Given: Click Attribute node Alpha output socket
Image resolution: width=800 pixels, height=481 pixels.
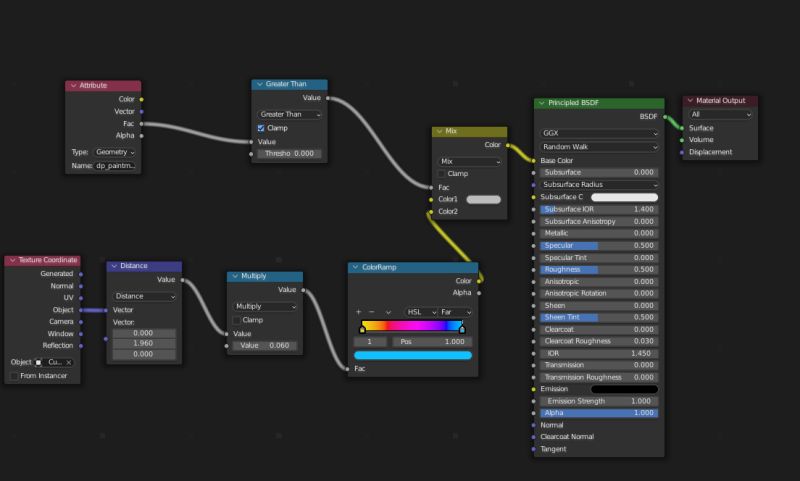Looking at the screenshot, I should 141,136.
